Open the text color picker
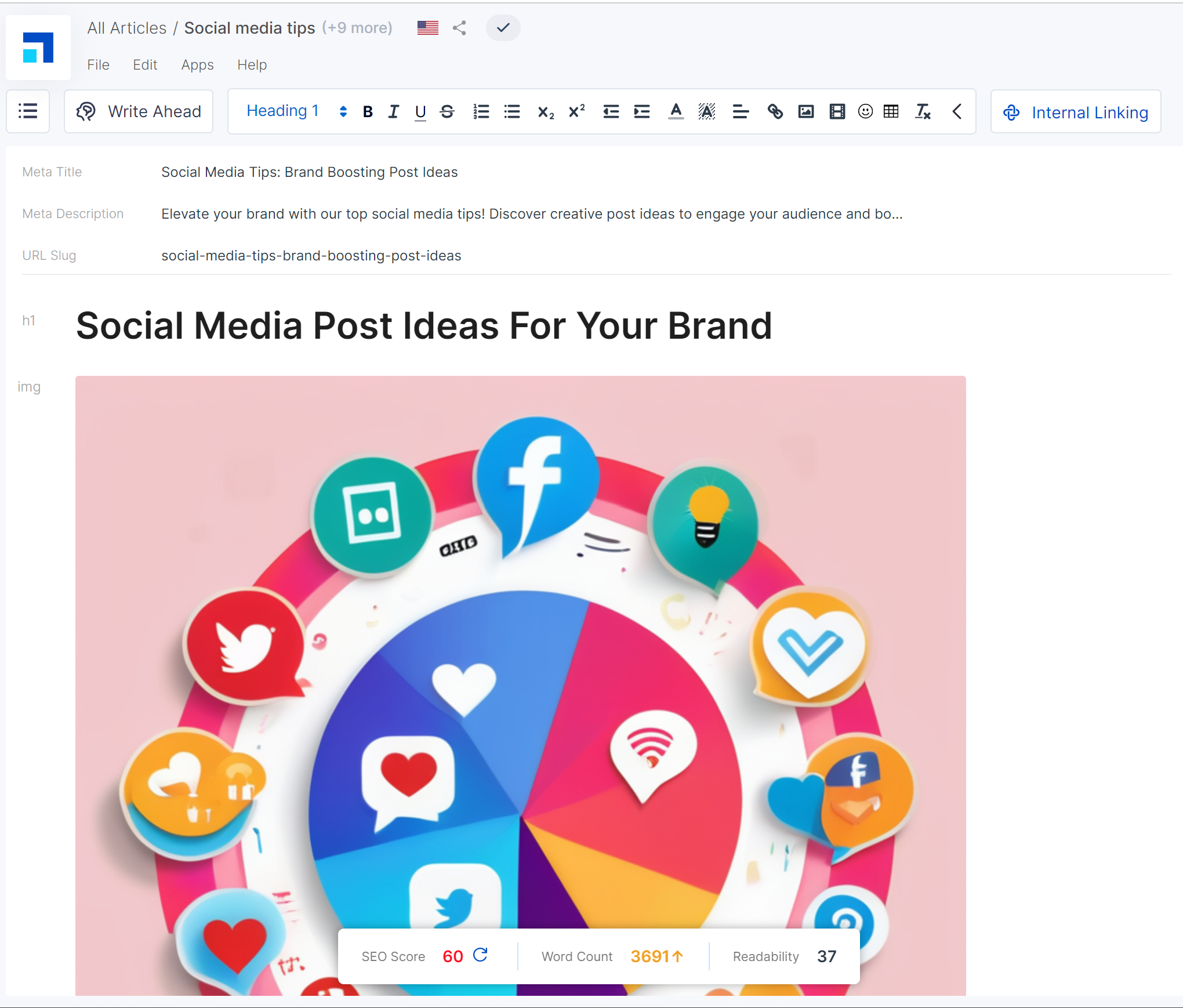 click(676, 111)
